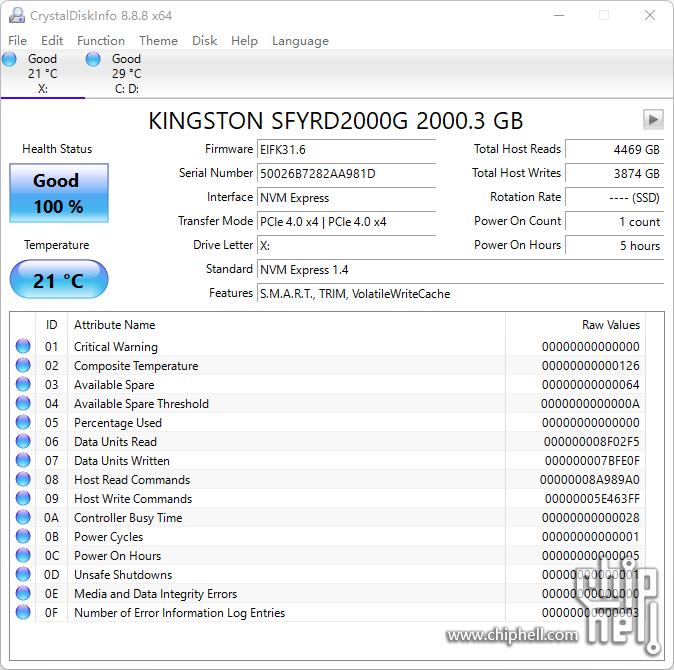The width and height of the screenshot is (674, 670).
Task: Click status icon for Data Units Read row
Action: 23,441
